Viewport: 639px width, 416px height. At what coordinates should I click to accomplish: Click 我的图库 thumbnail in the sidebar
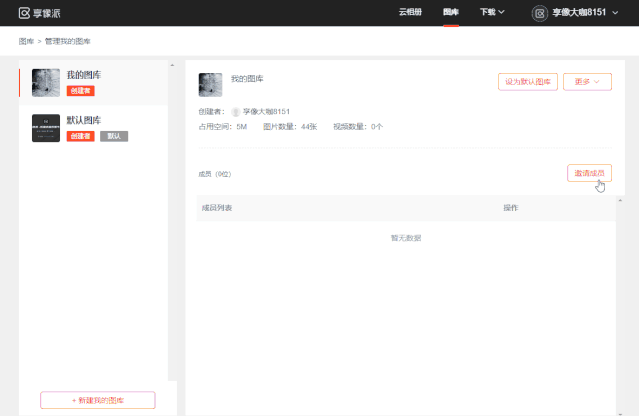(46, 83)
